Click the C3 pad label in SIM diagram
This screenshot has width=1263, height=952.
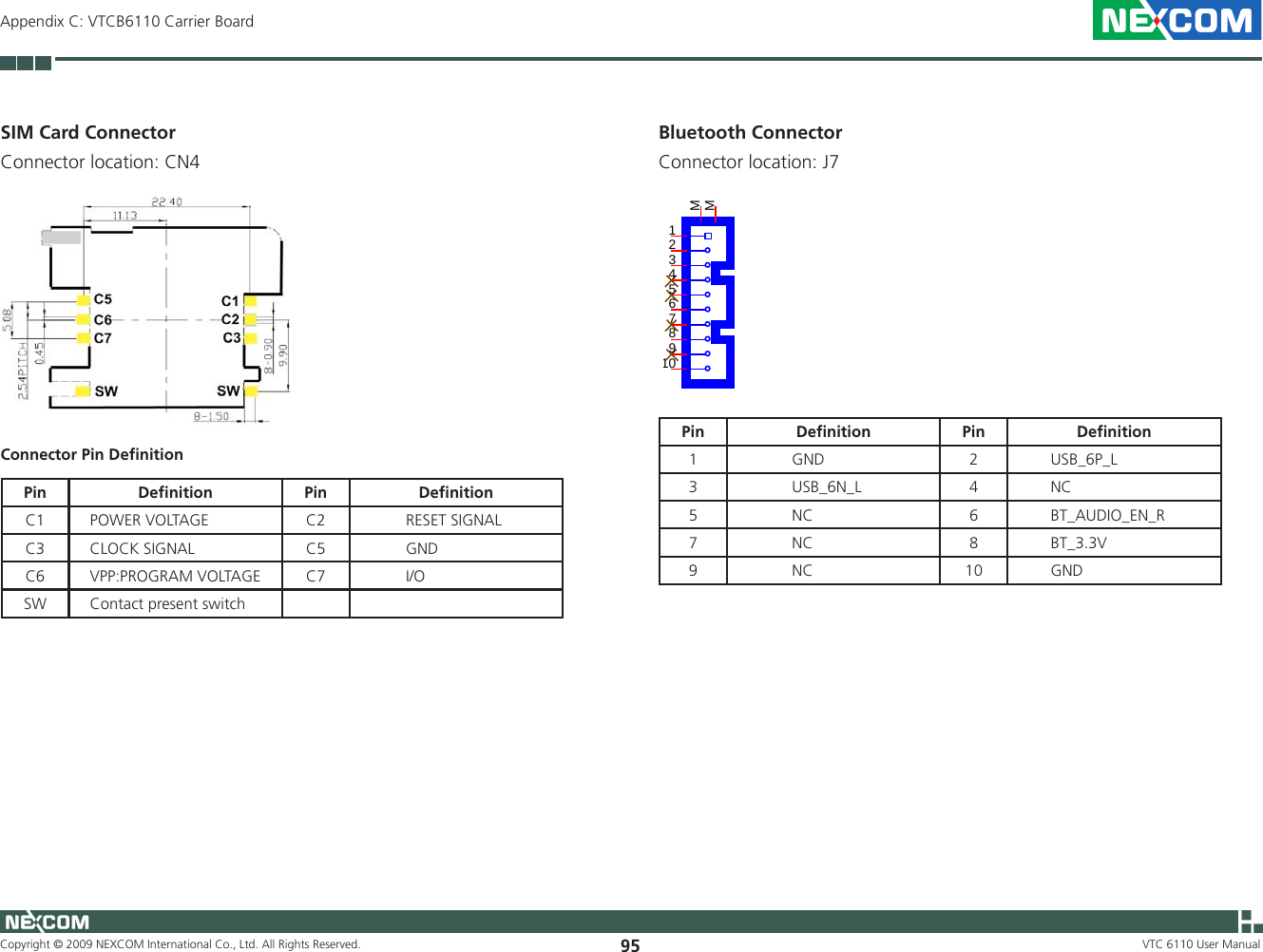[232, 337]
